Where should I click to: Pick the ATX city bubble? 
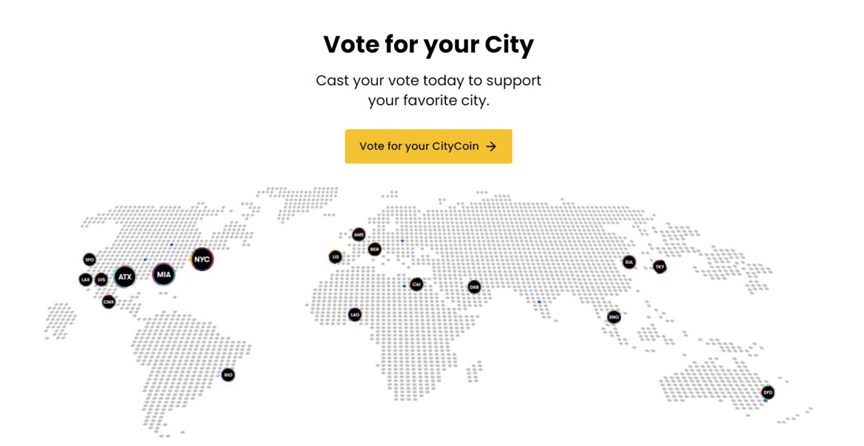(125, 277)
